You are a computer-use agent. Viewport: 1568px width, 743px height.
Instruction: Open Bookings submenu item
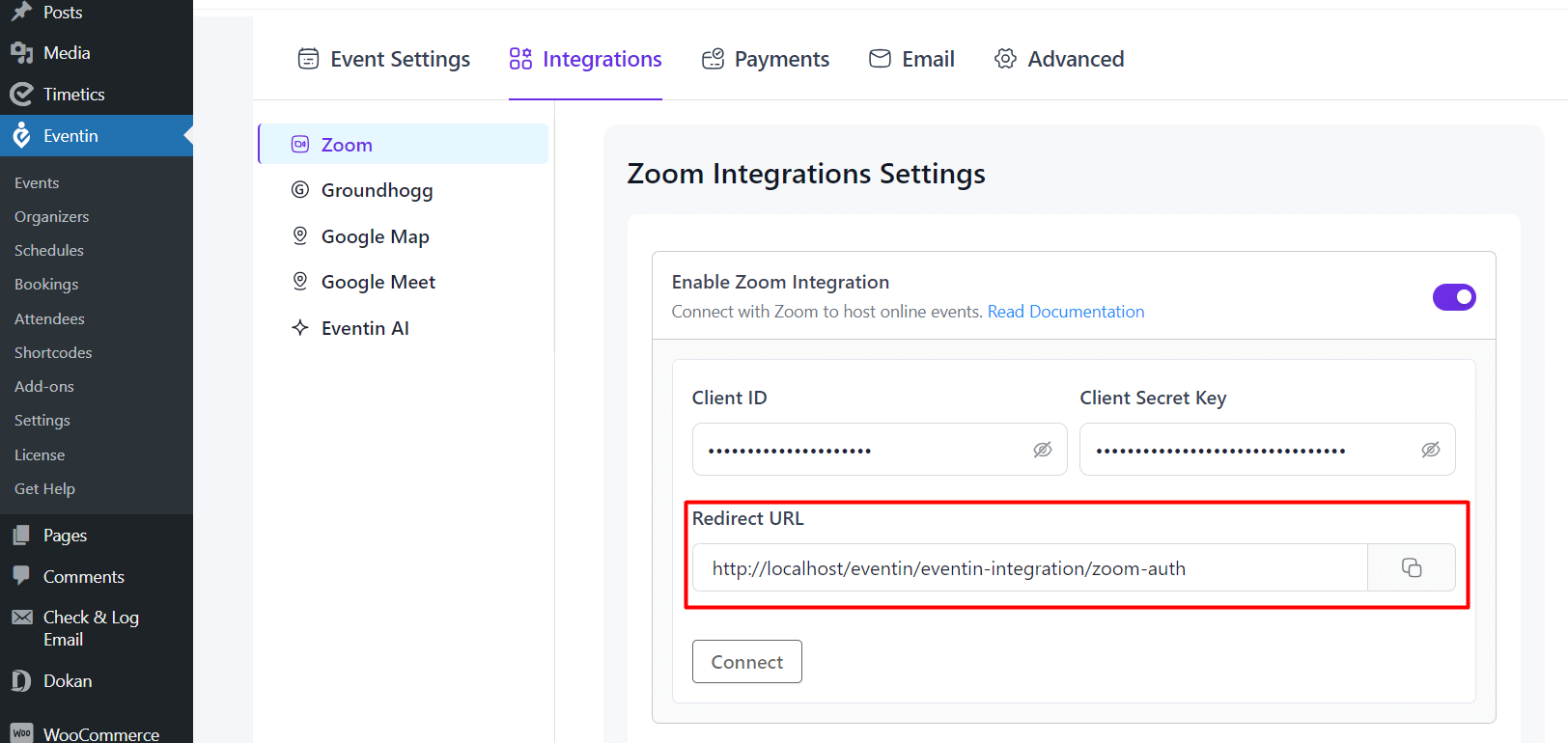coord(46,285)
